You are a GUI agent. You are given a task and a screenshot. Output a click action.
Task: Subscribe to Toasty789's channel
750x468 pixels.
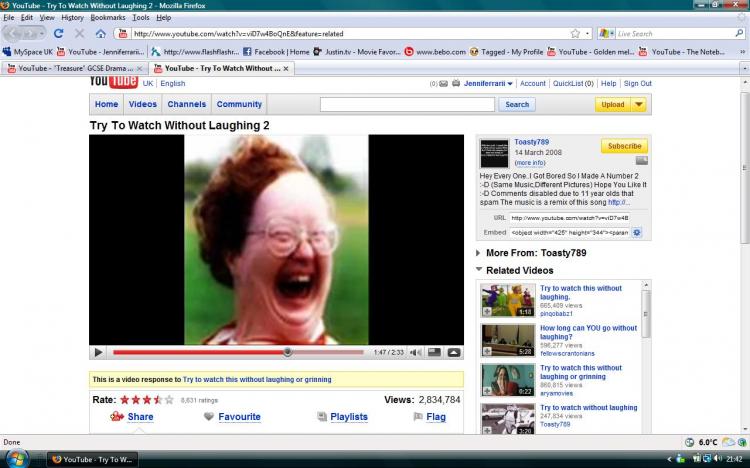click(624, 146)
